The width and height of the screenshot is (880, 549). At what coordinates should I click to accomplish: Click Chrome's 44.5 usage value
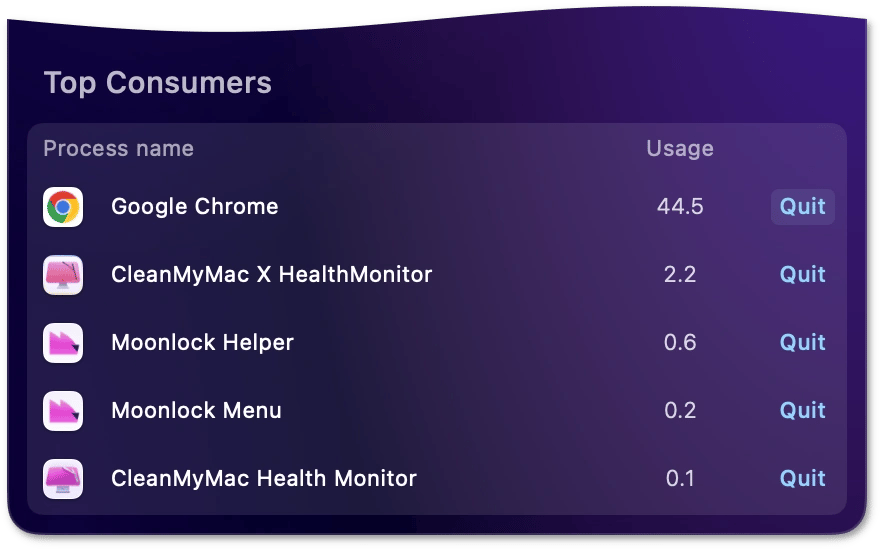(680, 207)
